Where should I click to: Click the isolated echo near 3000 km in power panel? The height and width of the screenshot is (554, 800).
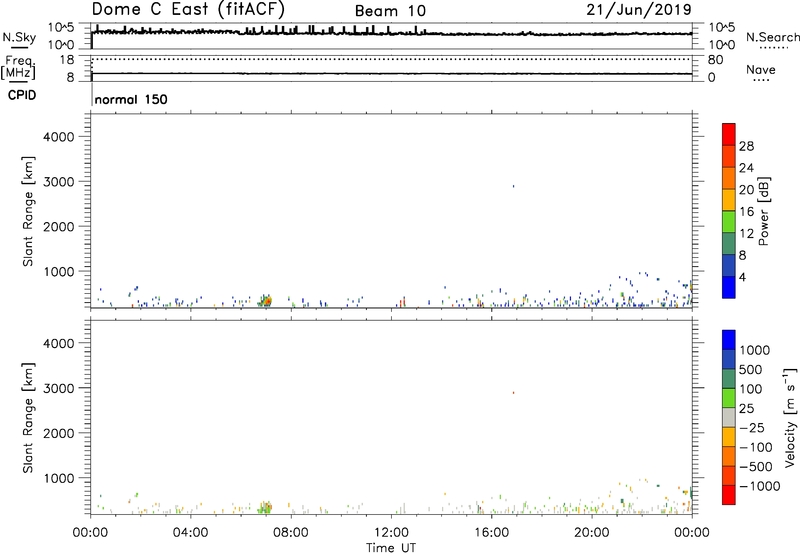point(513,186)
